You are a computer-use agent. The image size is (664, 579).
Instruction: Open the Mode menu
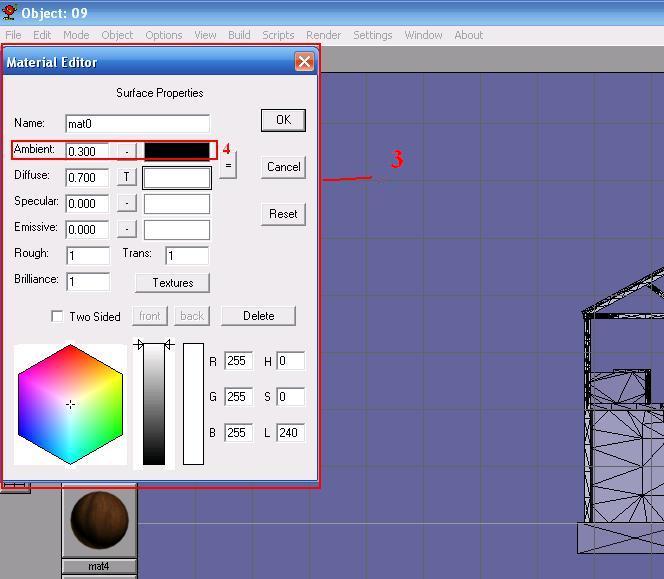(76, 35)
